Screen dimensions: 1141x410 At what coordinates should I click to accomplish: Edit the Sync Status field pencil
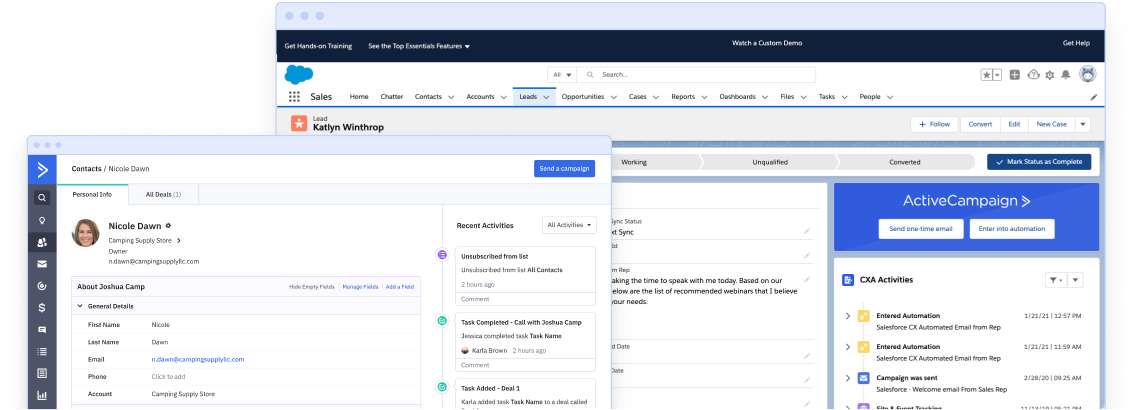point(807,231)
